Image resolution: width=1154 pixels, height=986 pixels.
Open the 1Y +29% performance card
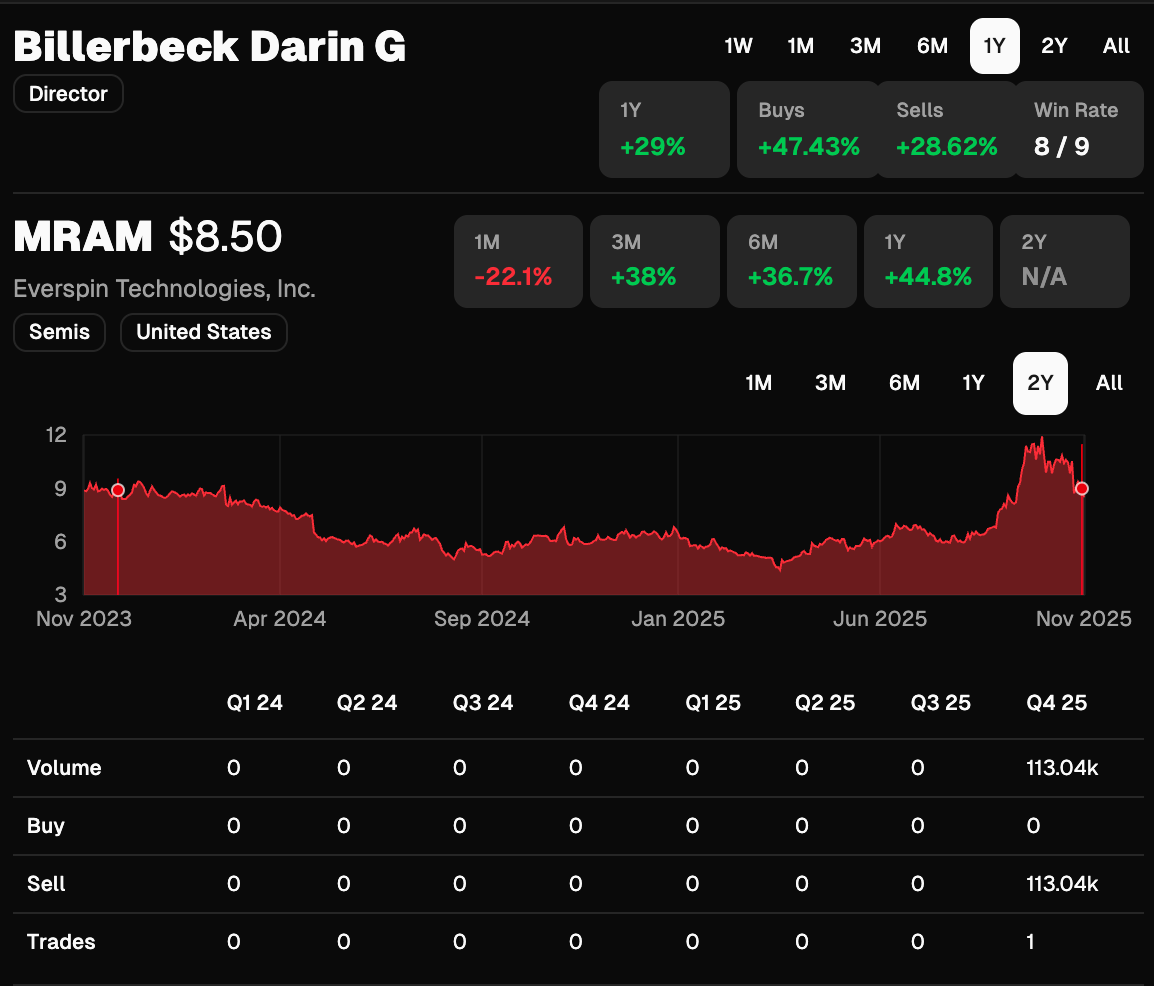click(x=665, y=130)
